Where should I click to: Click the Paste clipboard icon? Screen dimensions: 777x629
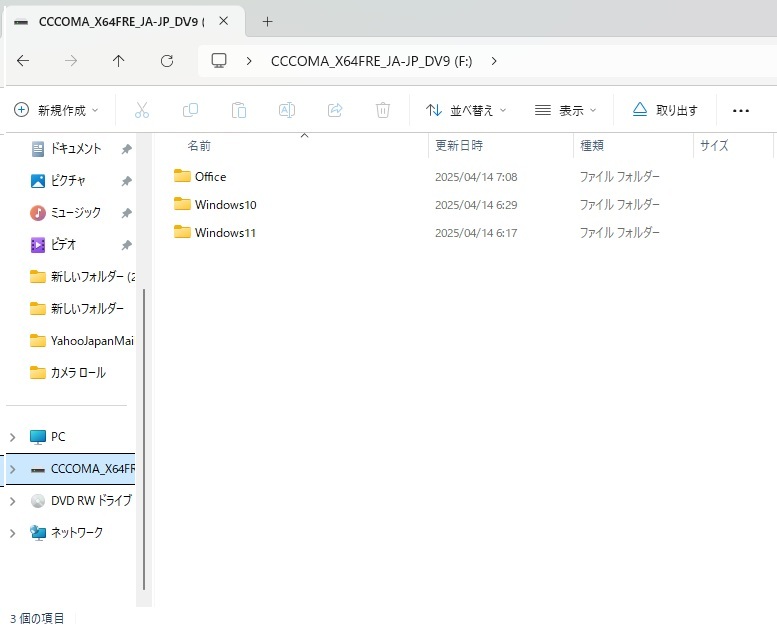tap(238, 110)
